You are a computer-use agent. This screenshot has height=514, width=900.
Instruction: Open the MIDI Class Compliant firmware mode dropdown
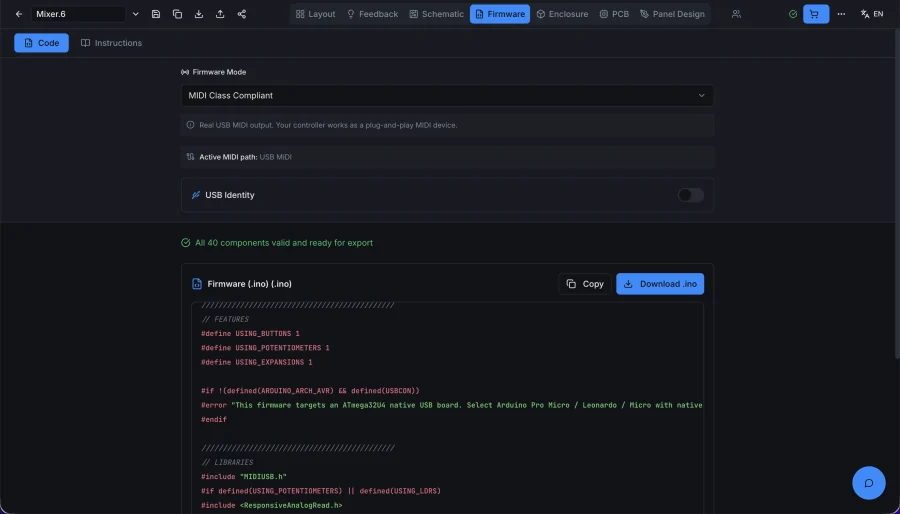click(x=447, y=95)
